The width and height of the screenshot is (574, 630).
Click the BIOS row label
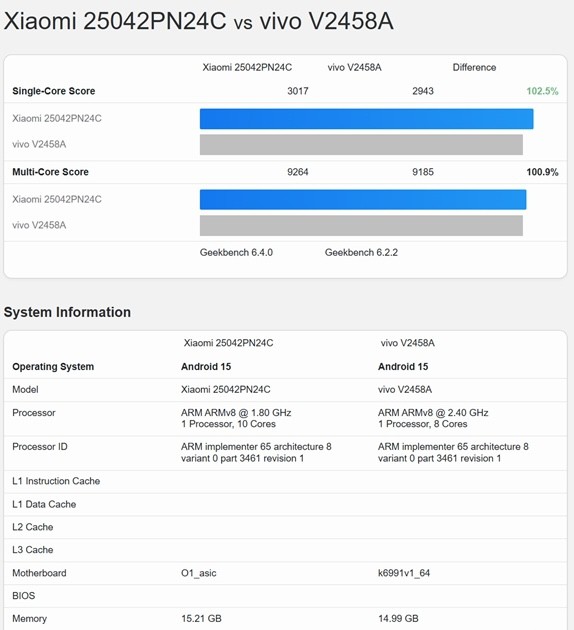click(23, 596)
